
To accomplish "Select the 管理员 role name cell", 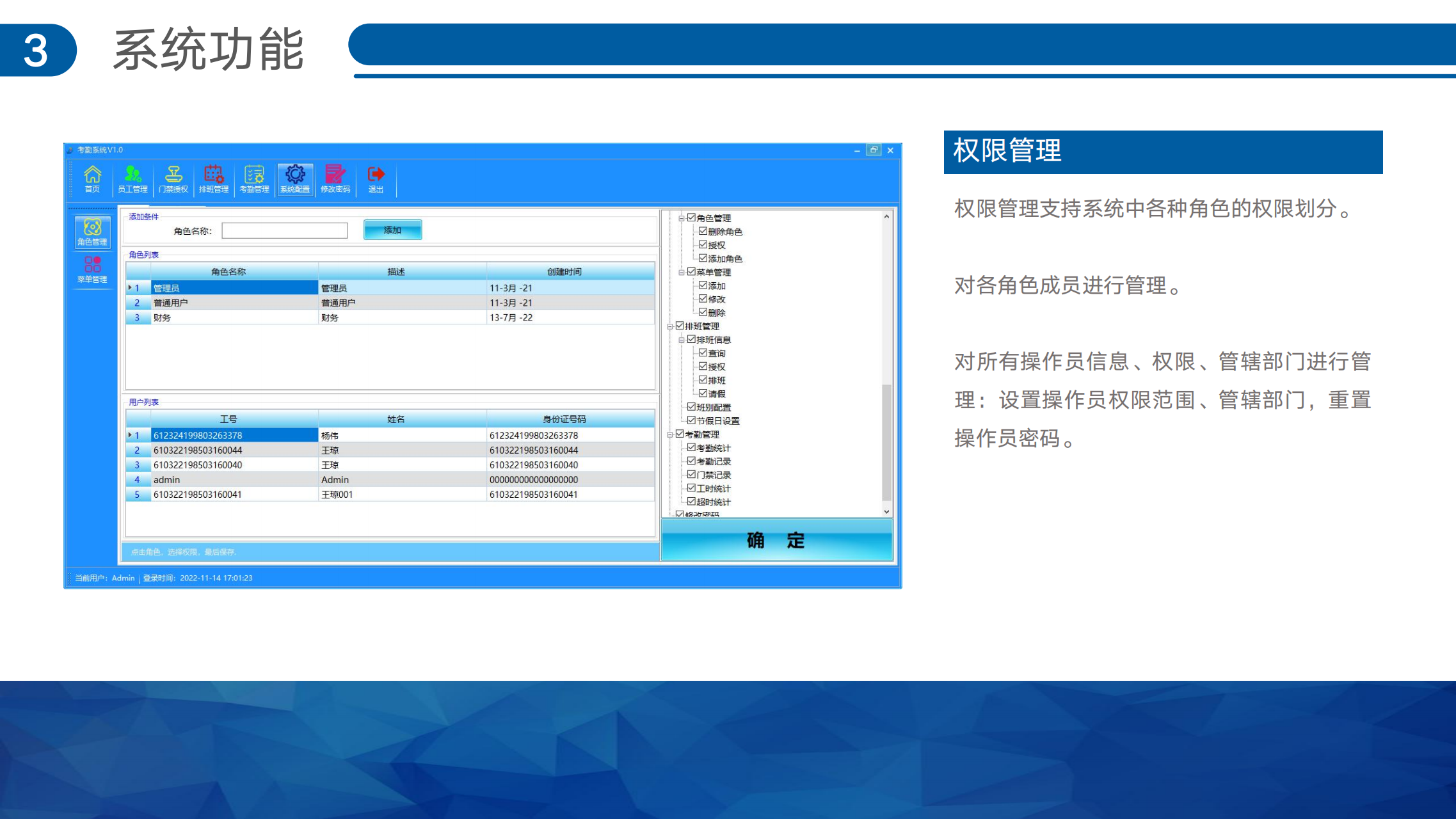I will [x=234, y=288].
